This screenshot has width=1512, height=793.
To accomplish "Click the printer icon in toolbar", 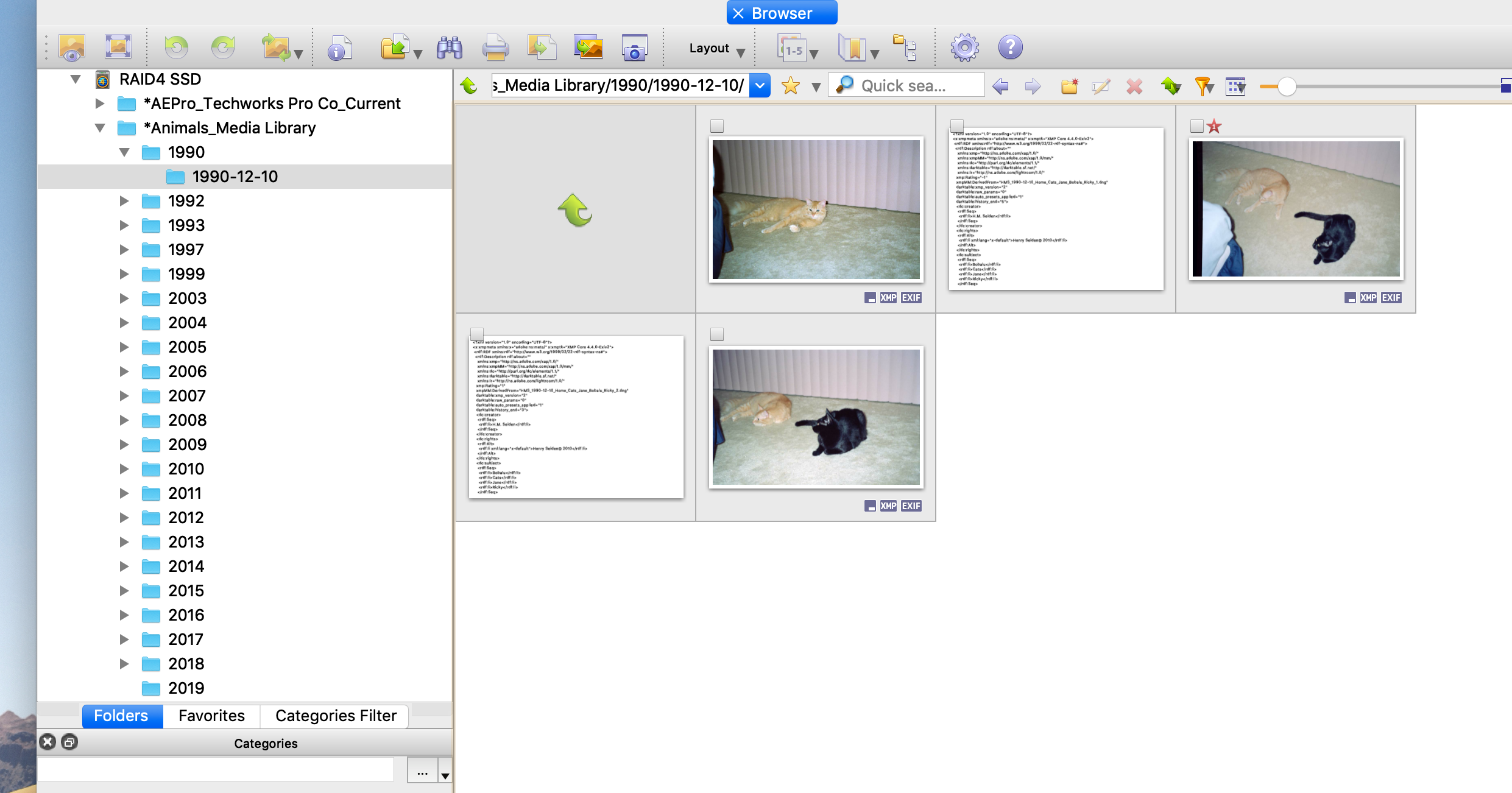I will pyautogui.click(x=495, y=48).
